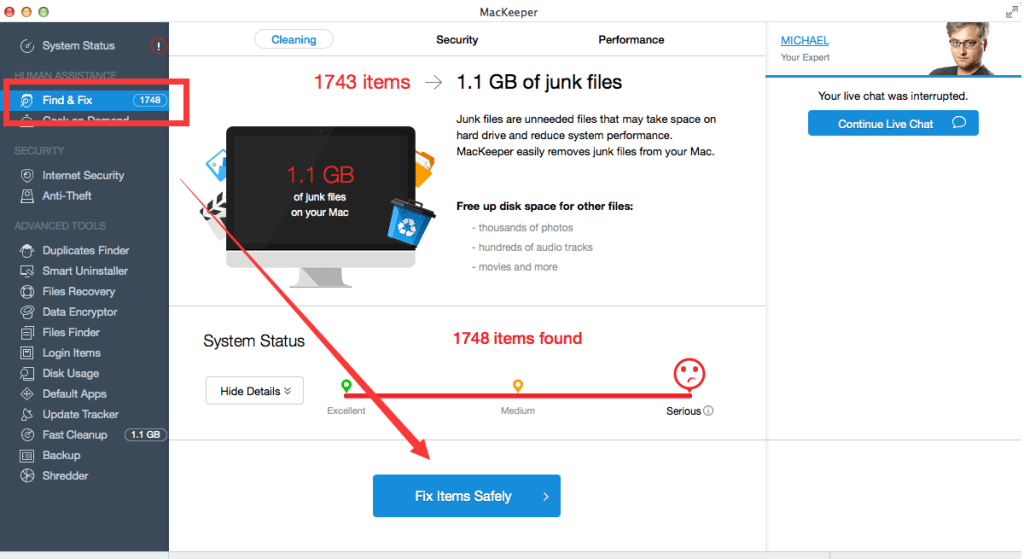1024x559 pixels.
Task: Click the red System Status alert icon
Action: coord(158,46)
